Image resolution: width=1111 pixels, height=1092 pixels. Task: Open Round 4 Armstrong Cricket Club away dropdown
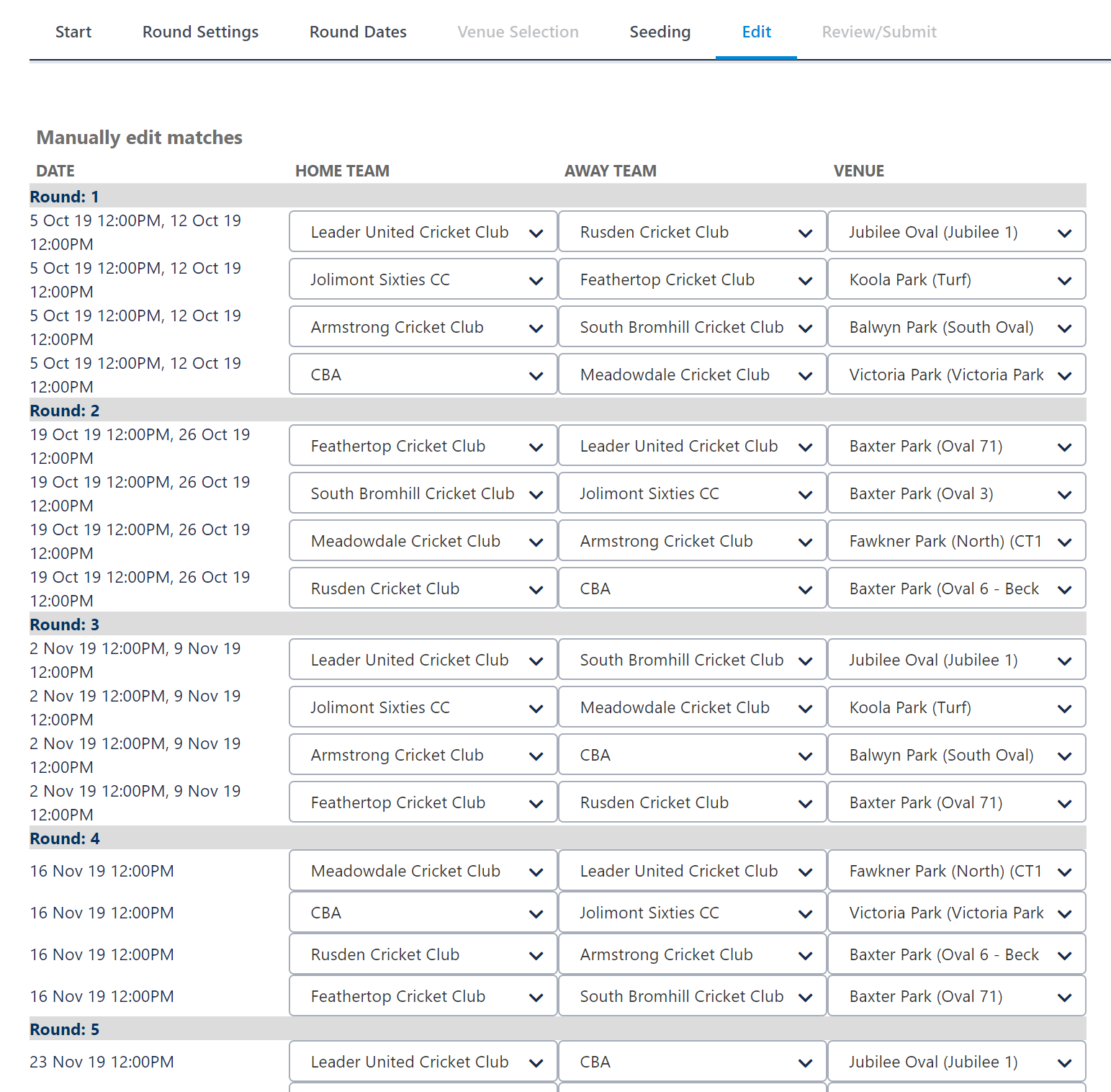(693, 954)
